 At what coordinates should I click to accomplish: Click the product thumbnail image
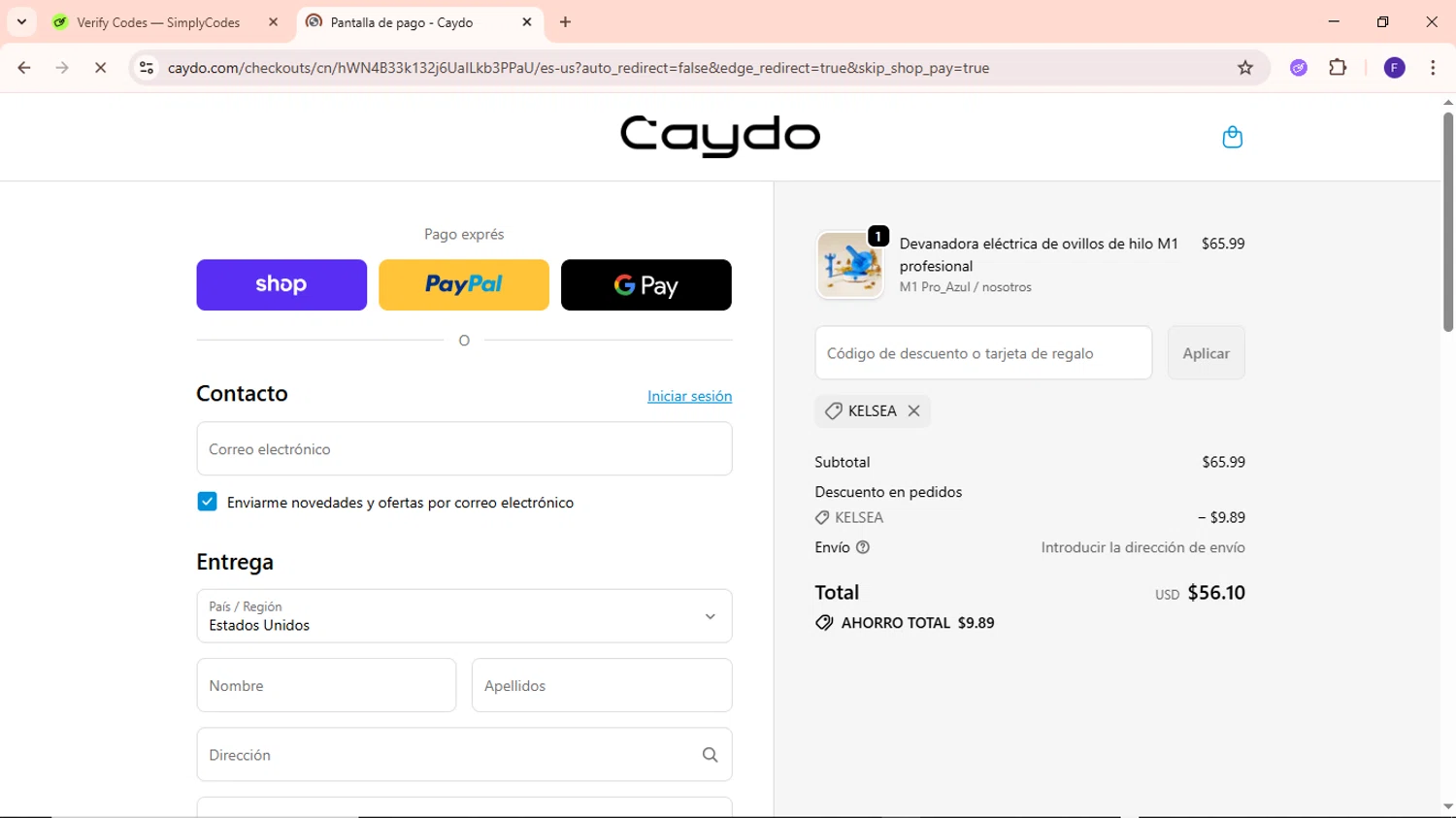point(850,264)
